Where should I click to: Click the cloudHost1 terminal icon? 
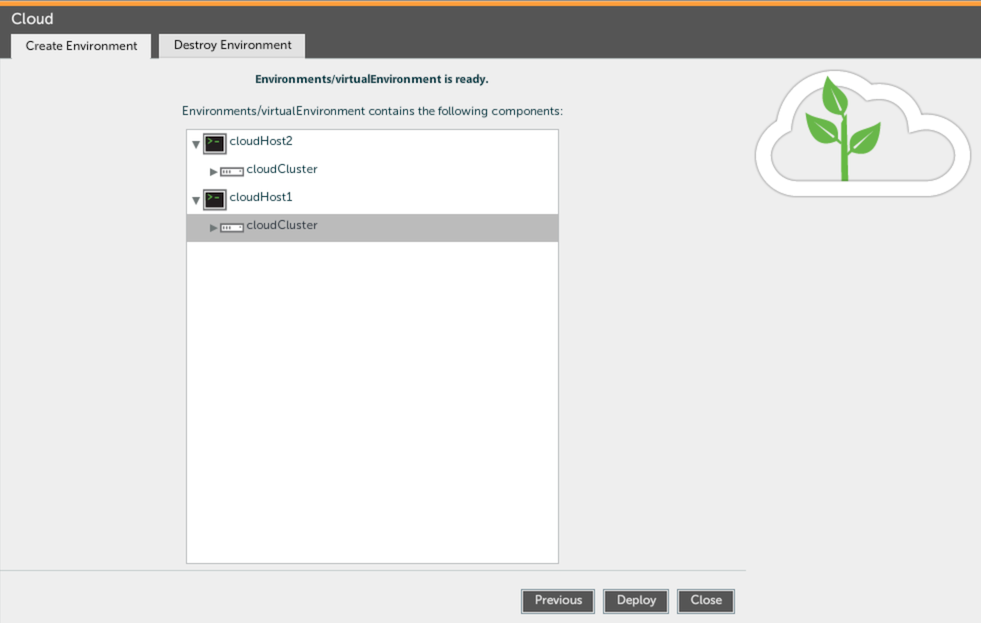214,199
